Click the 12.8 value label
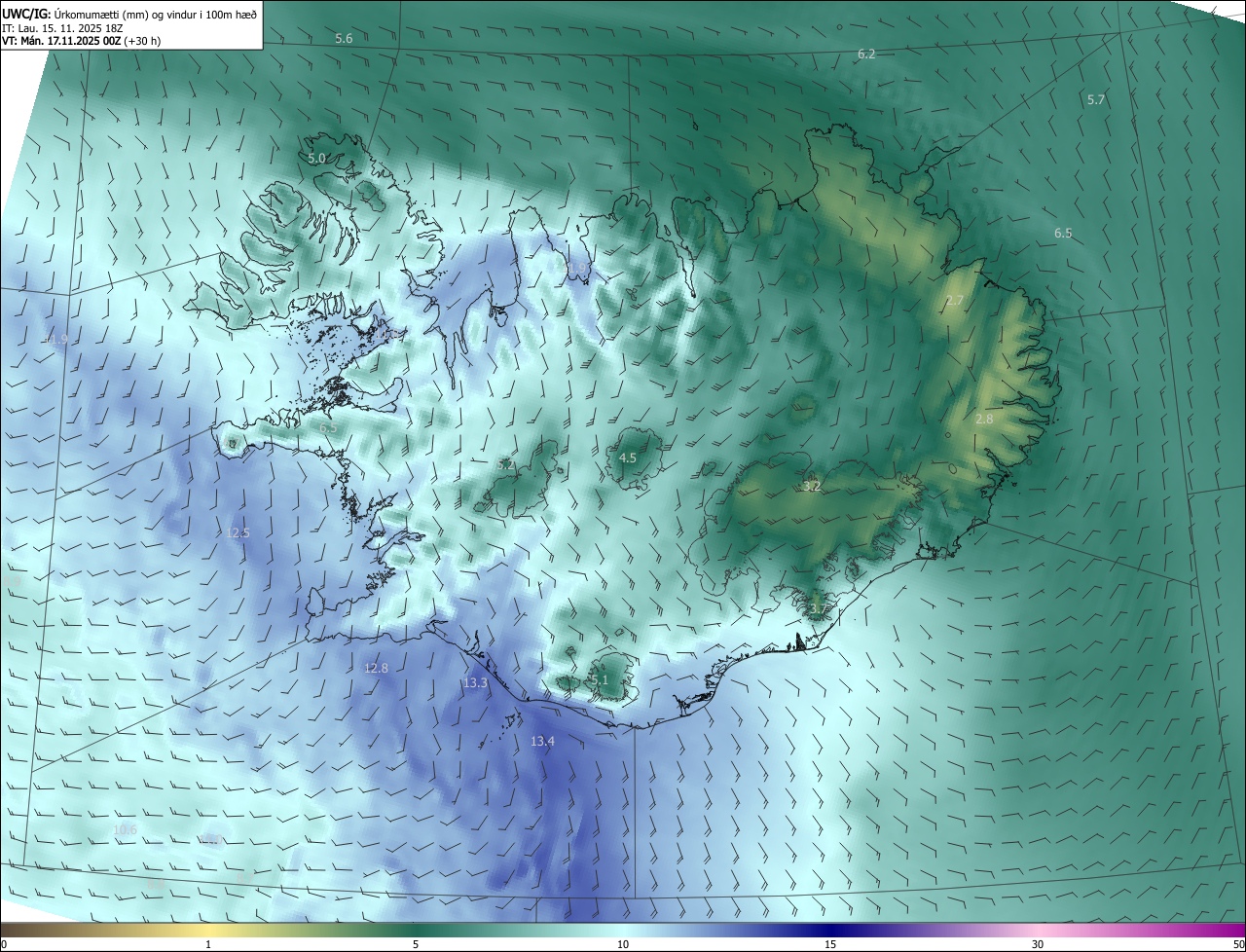Viewport: 1246px width, 952px height. click(376, 669)
